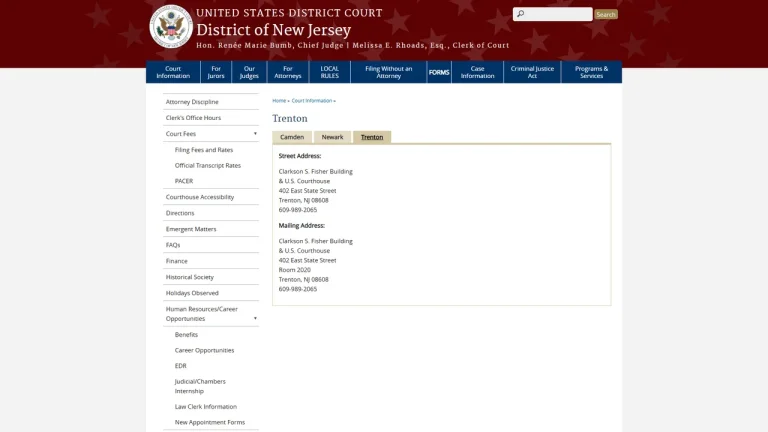Open Court Information breadcrumb link
This screenshot has height=432, width=768.
(x=312, y=100)
